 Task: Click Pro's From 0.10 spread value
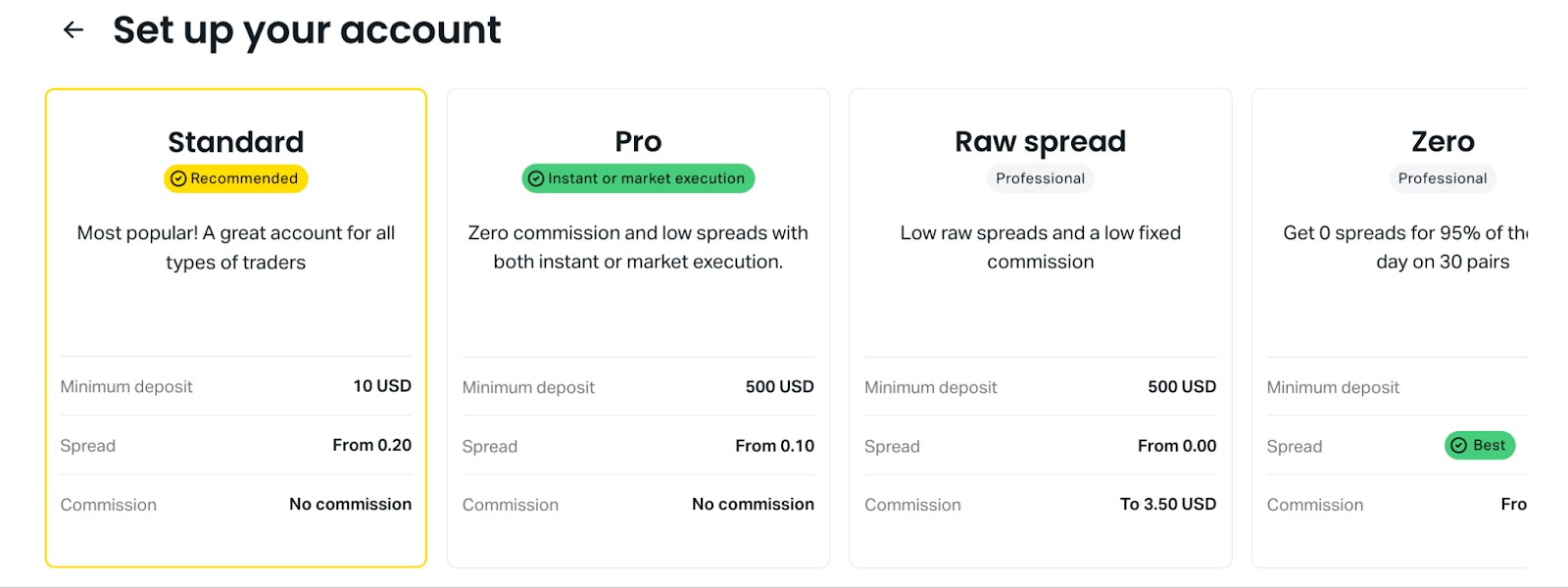coord(774,446)
